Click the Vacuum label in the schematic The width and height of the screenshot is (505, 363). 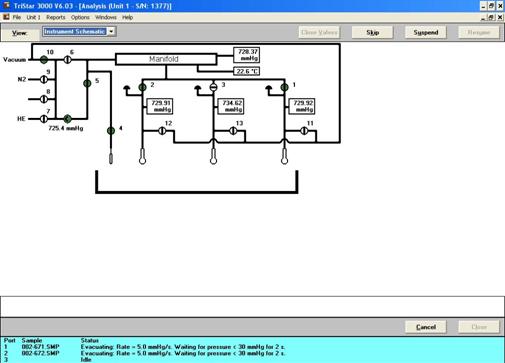(14, 60)
